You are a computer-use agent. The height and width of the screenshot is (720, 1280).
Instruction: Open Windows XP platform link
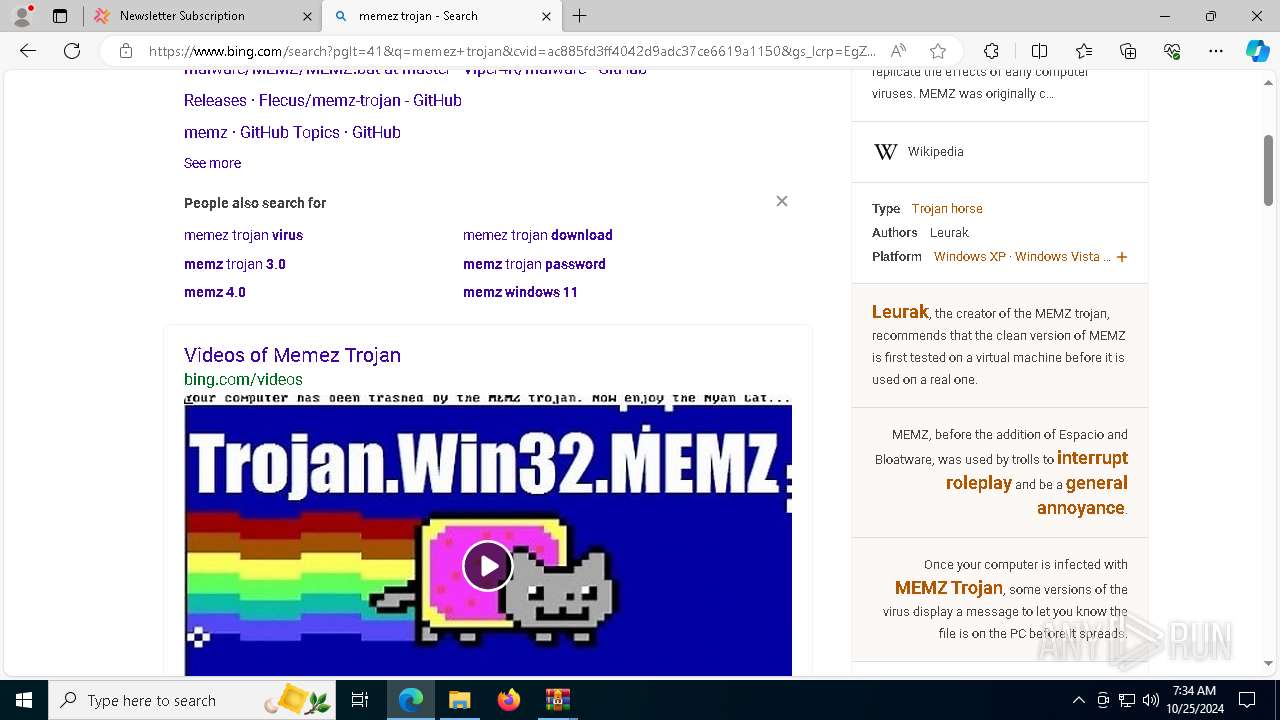970,257
